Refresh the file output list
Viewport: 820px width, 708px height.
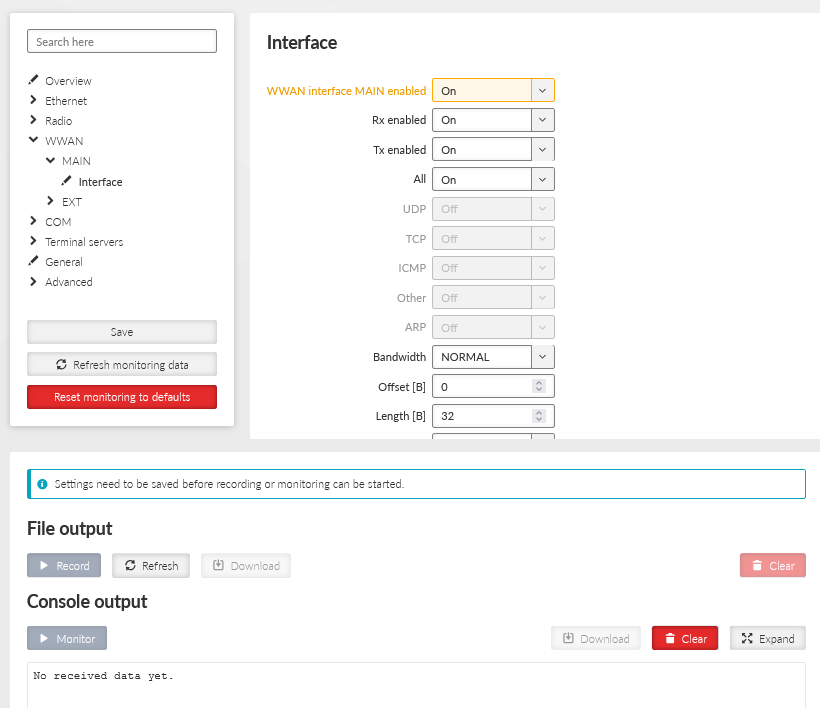tap(150, 566)
